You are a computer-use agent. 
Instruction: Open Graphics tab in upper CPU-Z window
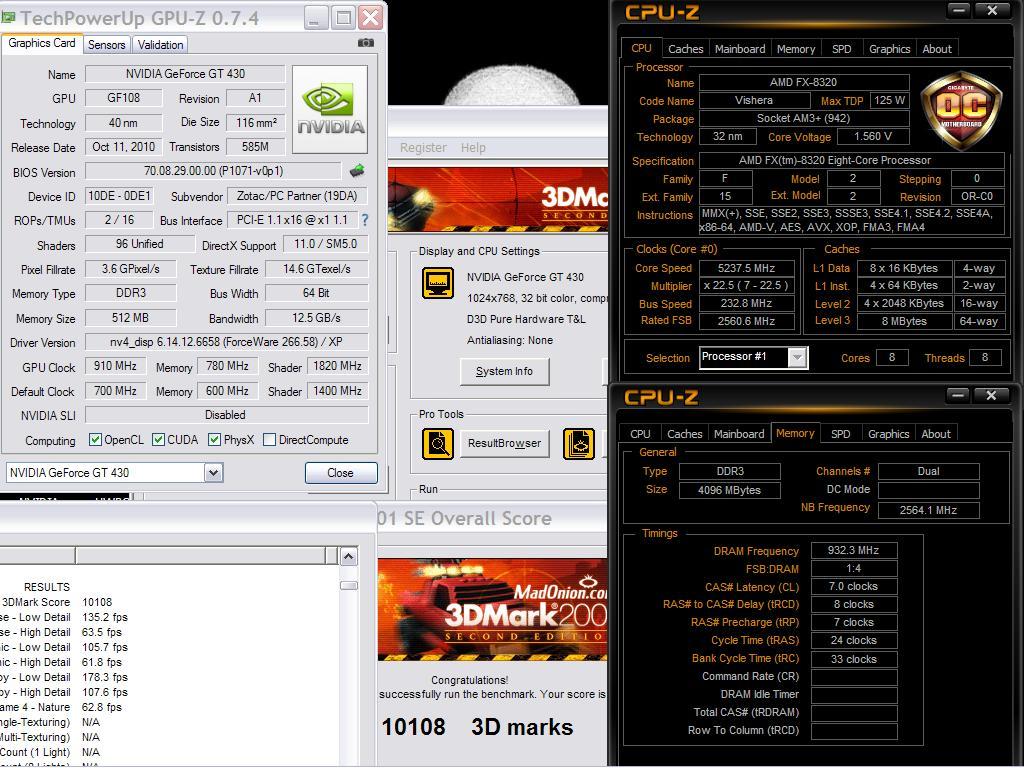point(889,49)
